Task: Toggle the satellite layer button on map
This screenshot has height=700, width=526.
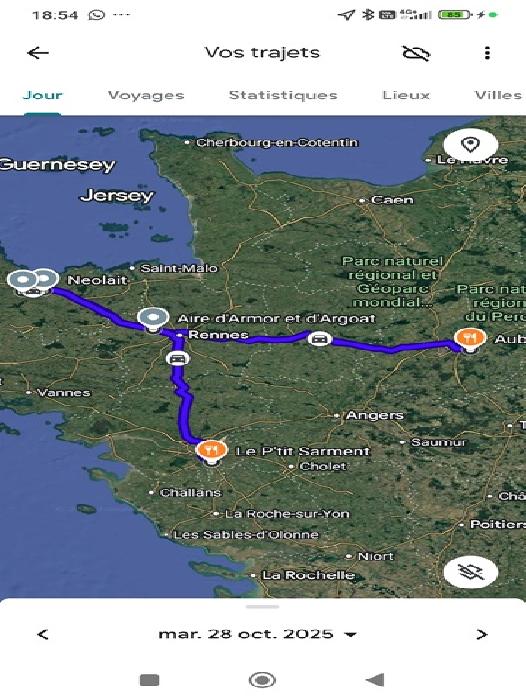Action: [471, 572]
